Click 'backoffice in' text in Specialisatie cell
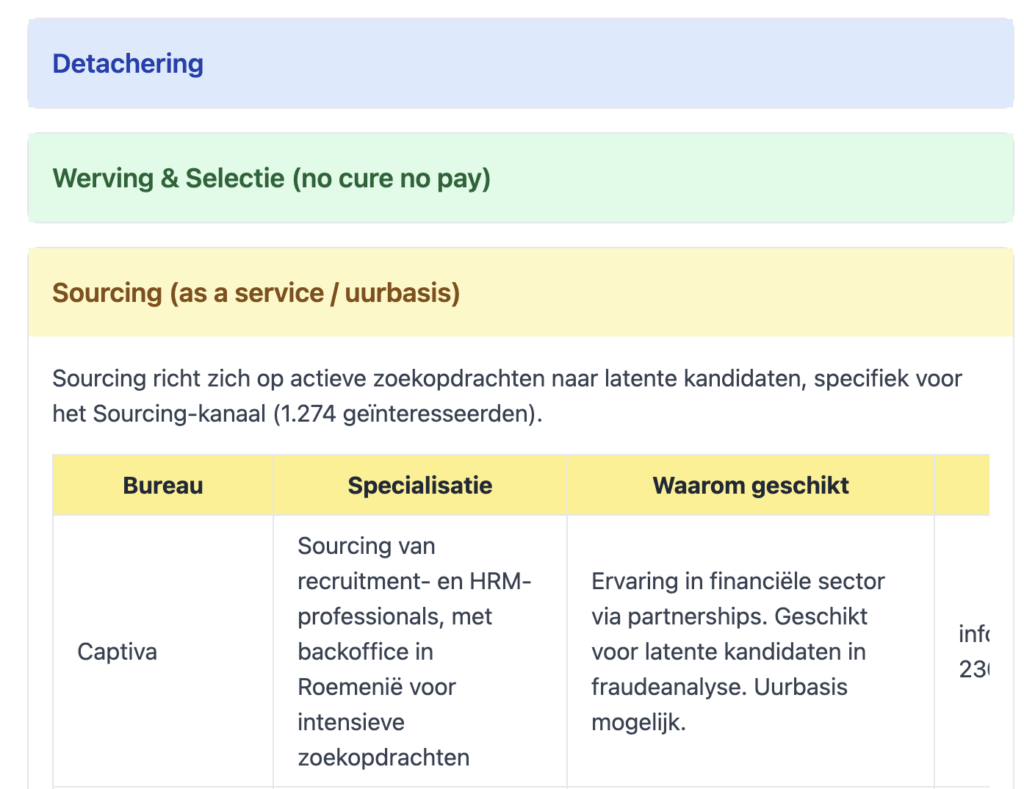 (x=365, y=652)
